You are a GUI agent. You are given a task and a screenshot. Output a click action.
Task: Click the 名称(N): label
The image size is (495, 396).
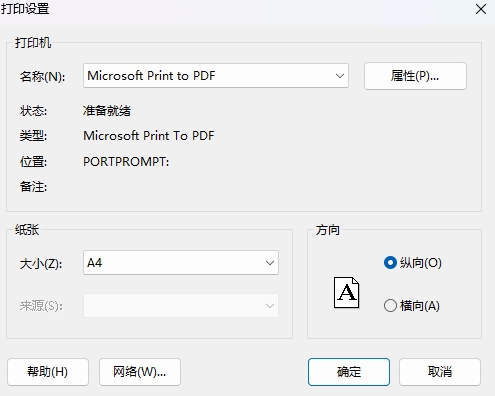42,77
